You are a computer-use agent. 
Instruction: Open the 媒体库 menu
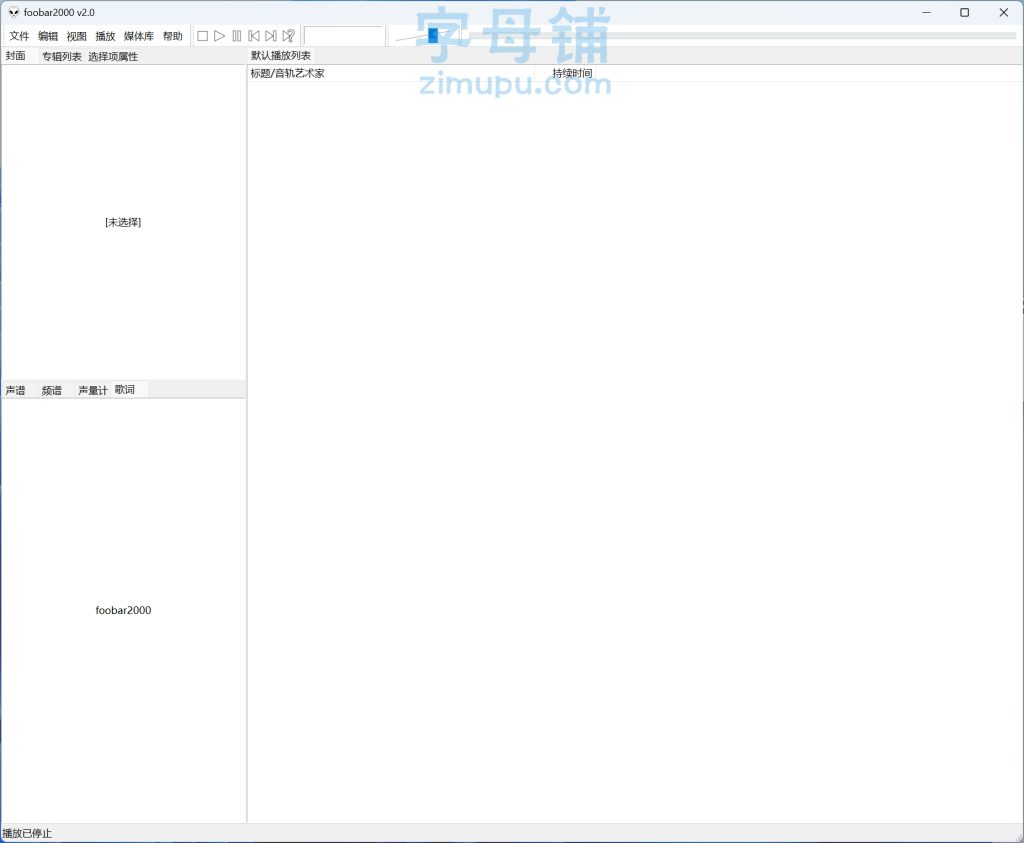click(x=139, y=36)
